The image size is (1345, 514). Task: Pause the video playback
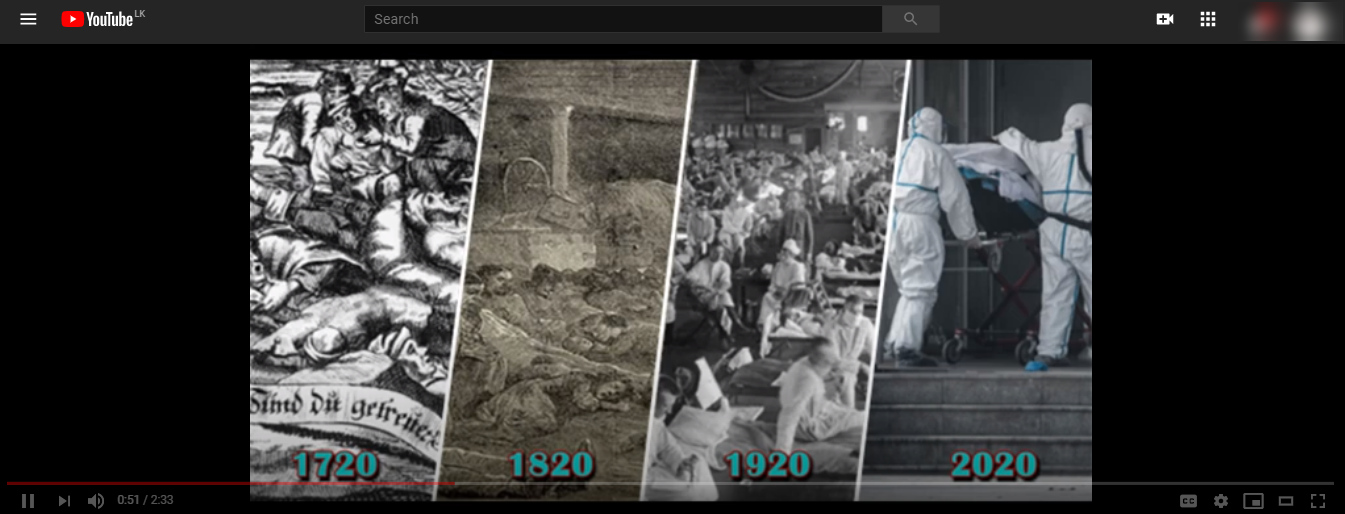tap(28, 500)
